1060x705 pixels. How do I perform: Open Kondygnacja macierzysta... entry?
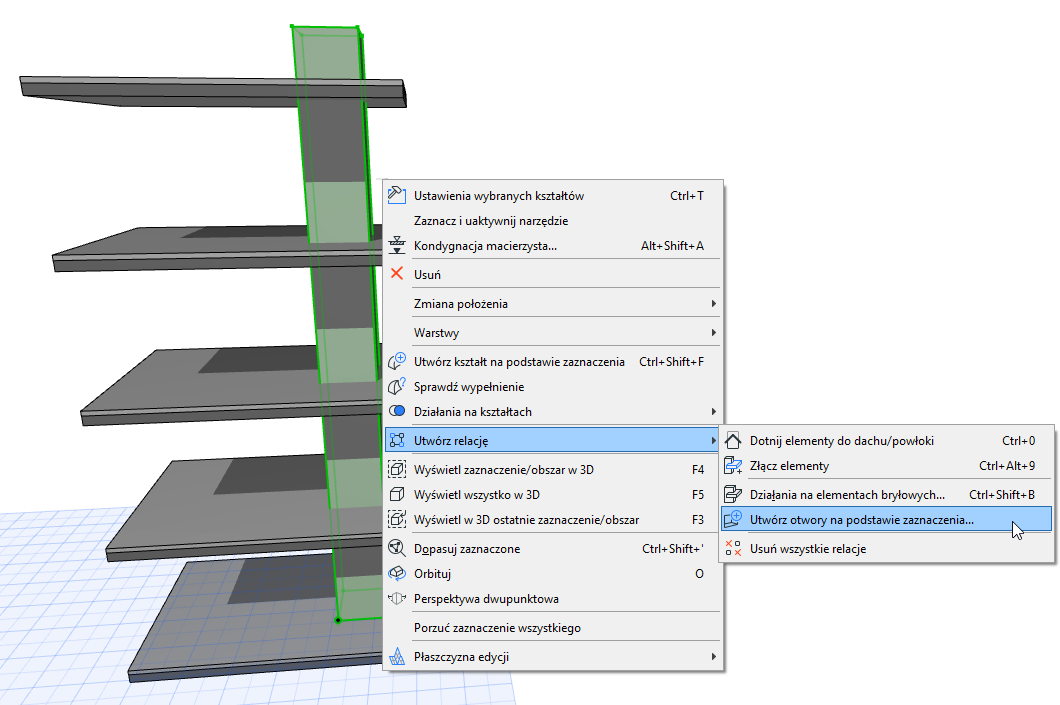point(552,245)
